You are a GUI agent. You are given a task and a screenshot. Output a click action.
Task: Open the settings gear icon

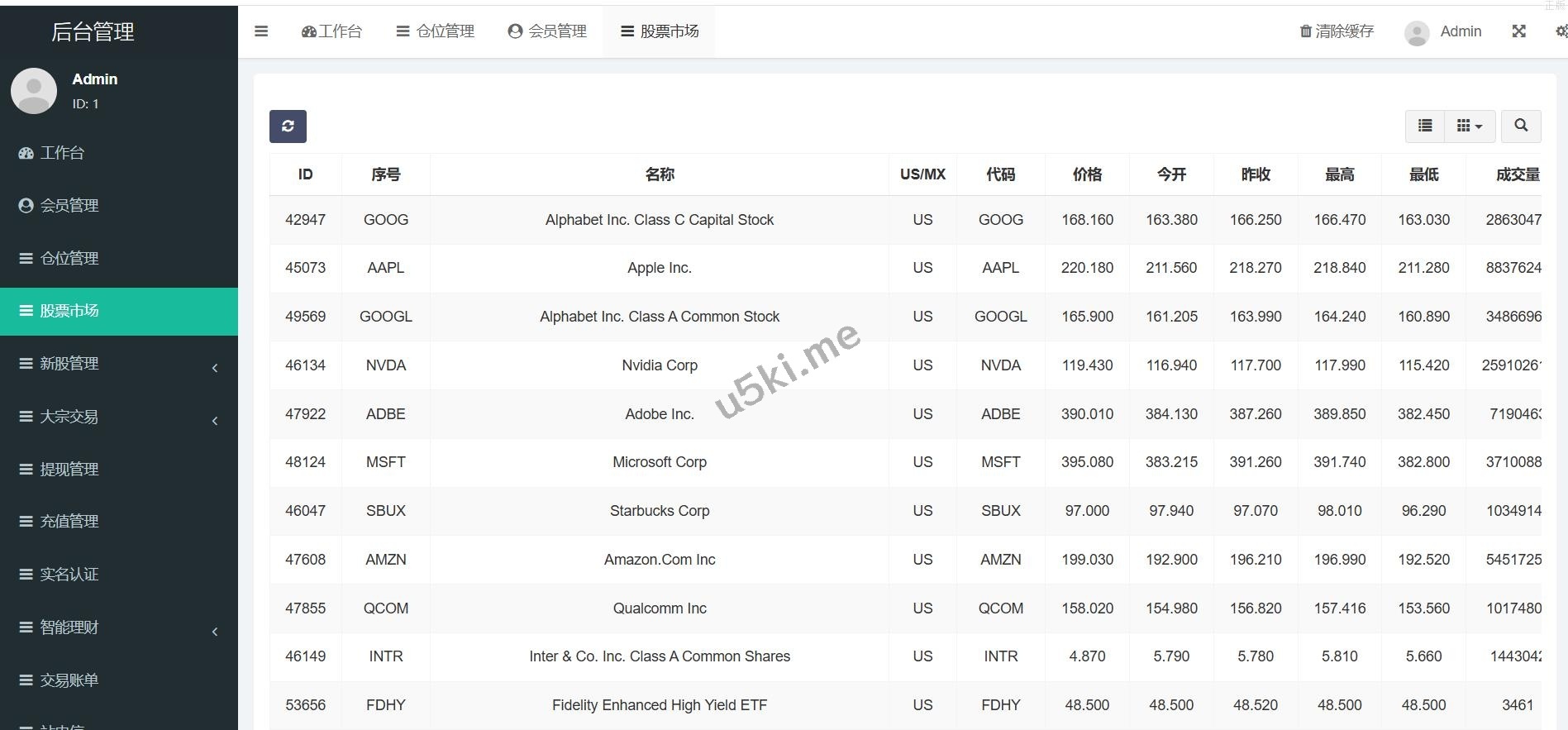pyautogui.click(x=1561, y=31)
